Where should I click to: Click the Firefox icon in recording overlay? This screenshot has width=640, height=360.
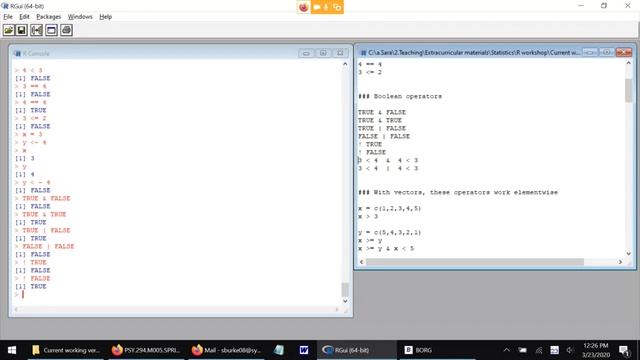tap(304, 7)
